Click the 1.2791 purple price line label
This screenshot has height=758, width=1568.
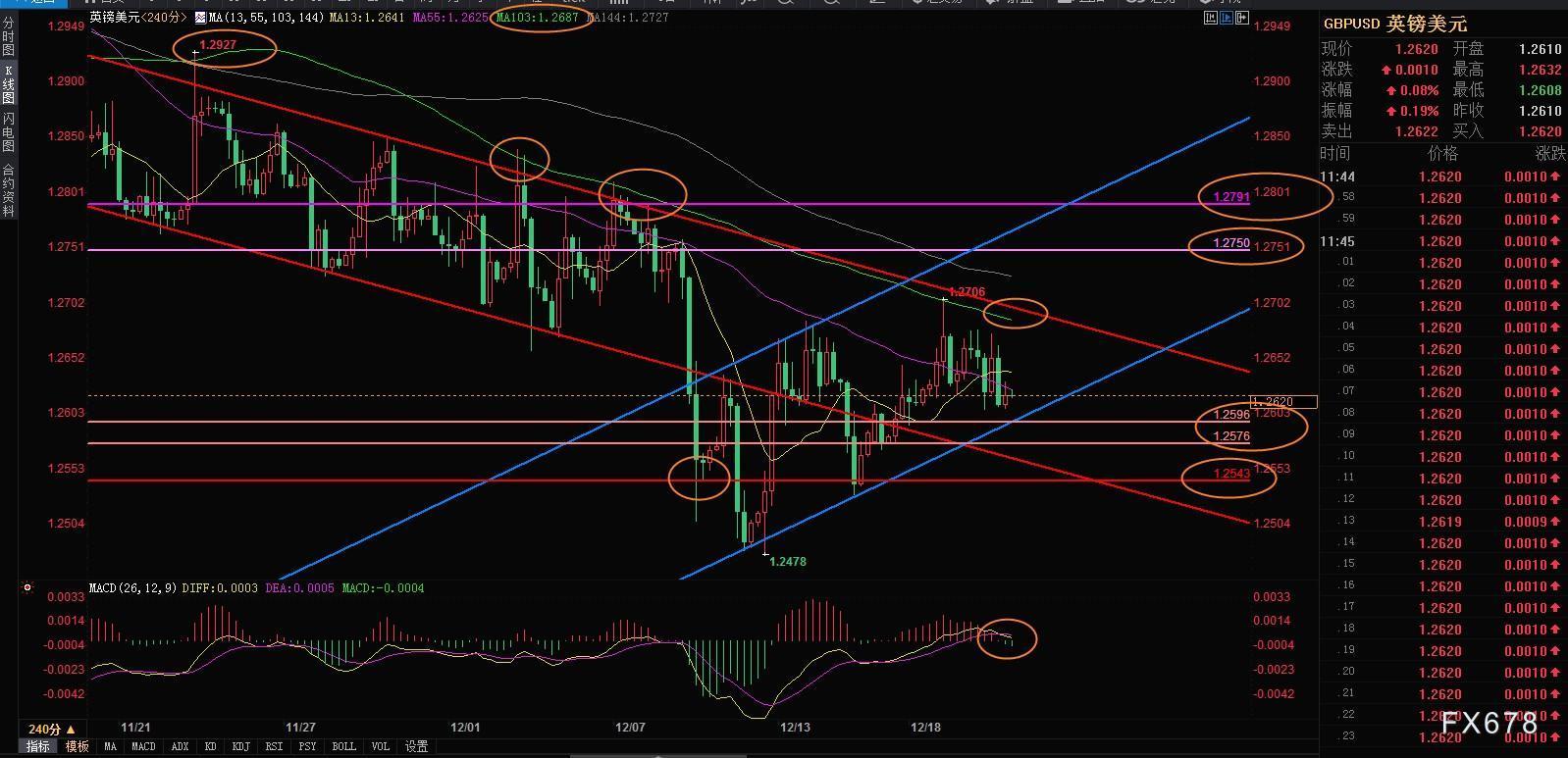click(x=1231, y=197)
